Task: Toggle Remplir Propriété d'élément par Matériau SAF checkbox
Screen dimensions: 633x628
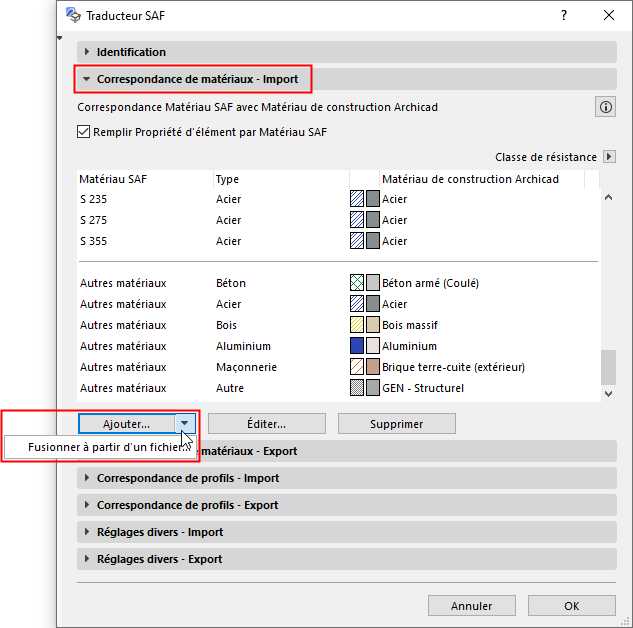Action: pyautogui.click(x=83, y=132)
